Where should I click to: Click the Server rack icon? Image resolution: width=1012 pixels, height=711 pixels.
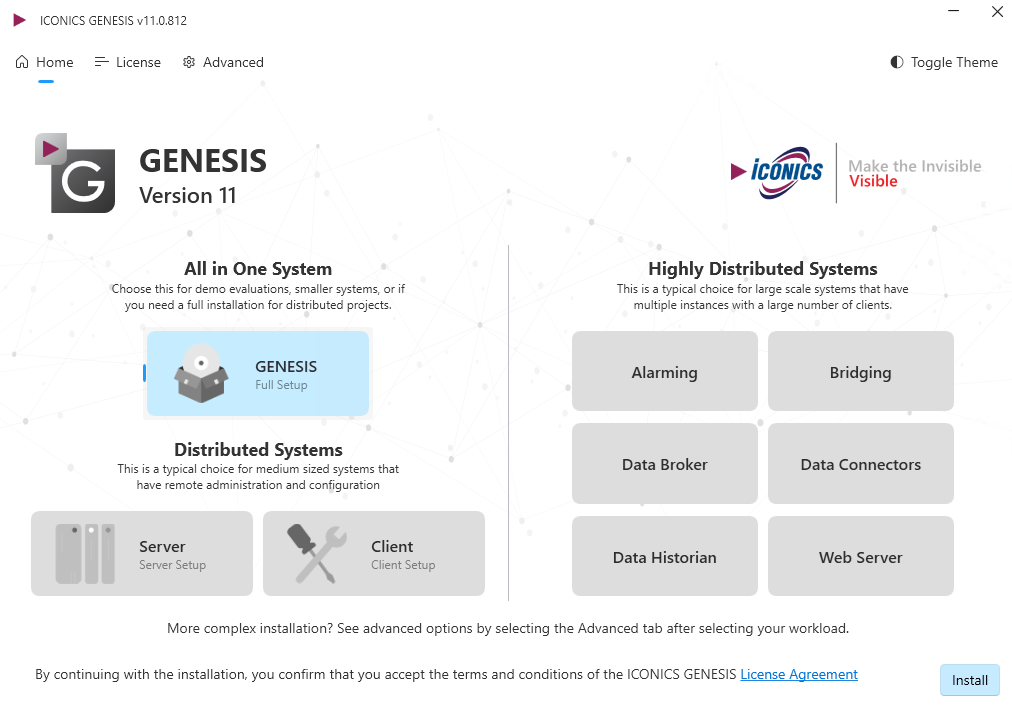click(85, 554)
